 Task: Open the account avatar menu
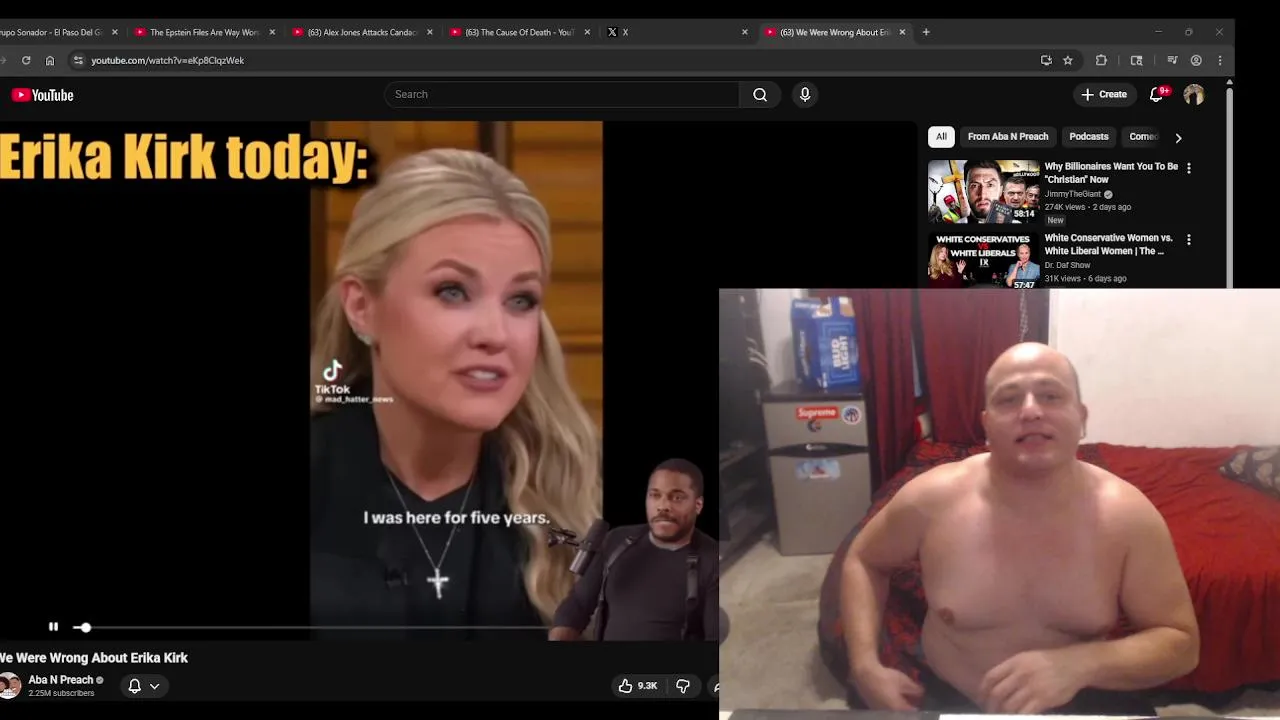point(1194,95)
